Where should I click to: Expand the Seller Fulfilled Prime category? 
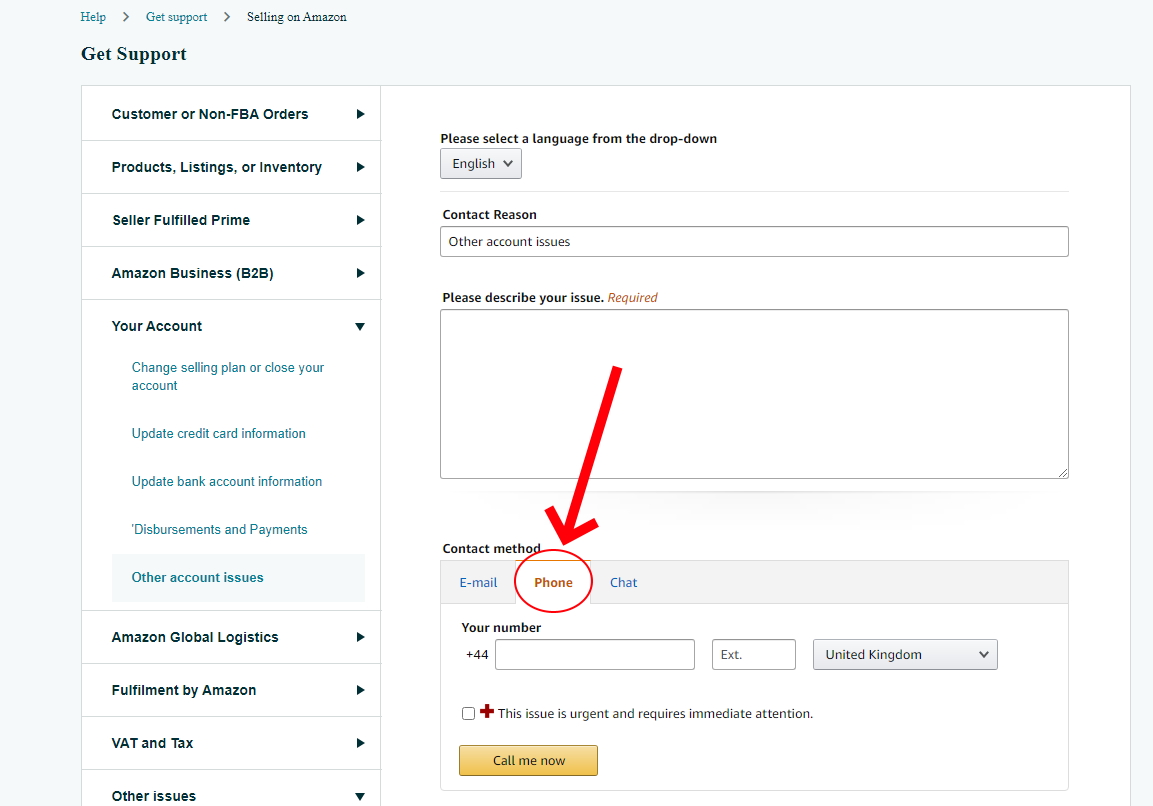pos(360,220)
